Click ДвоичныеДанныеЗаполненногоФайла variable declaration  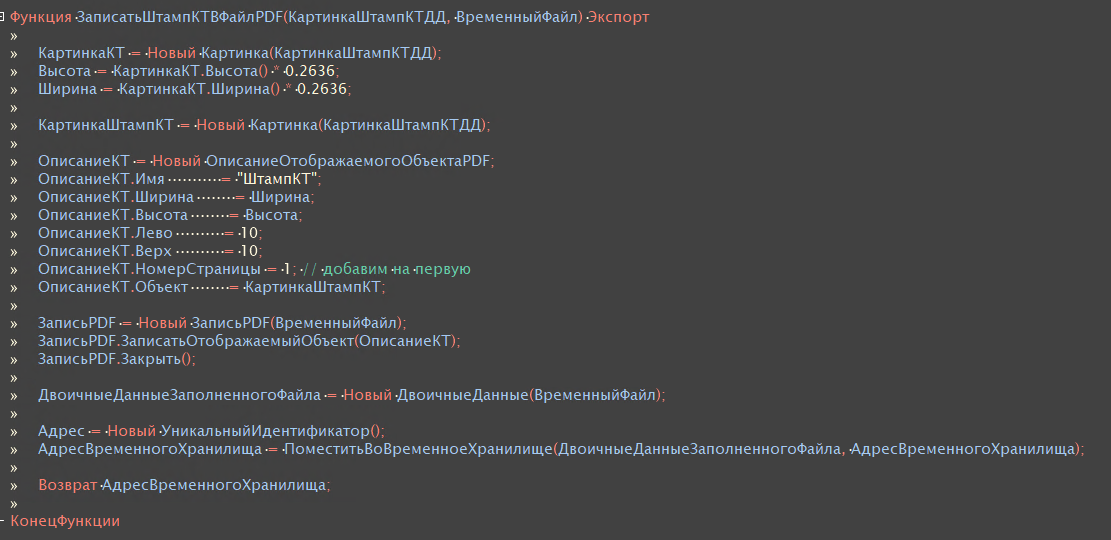(179, 395)
